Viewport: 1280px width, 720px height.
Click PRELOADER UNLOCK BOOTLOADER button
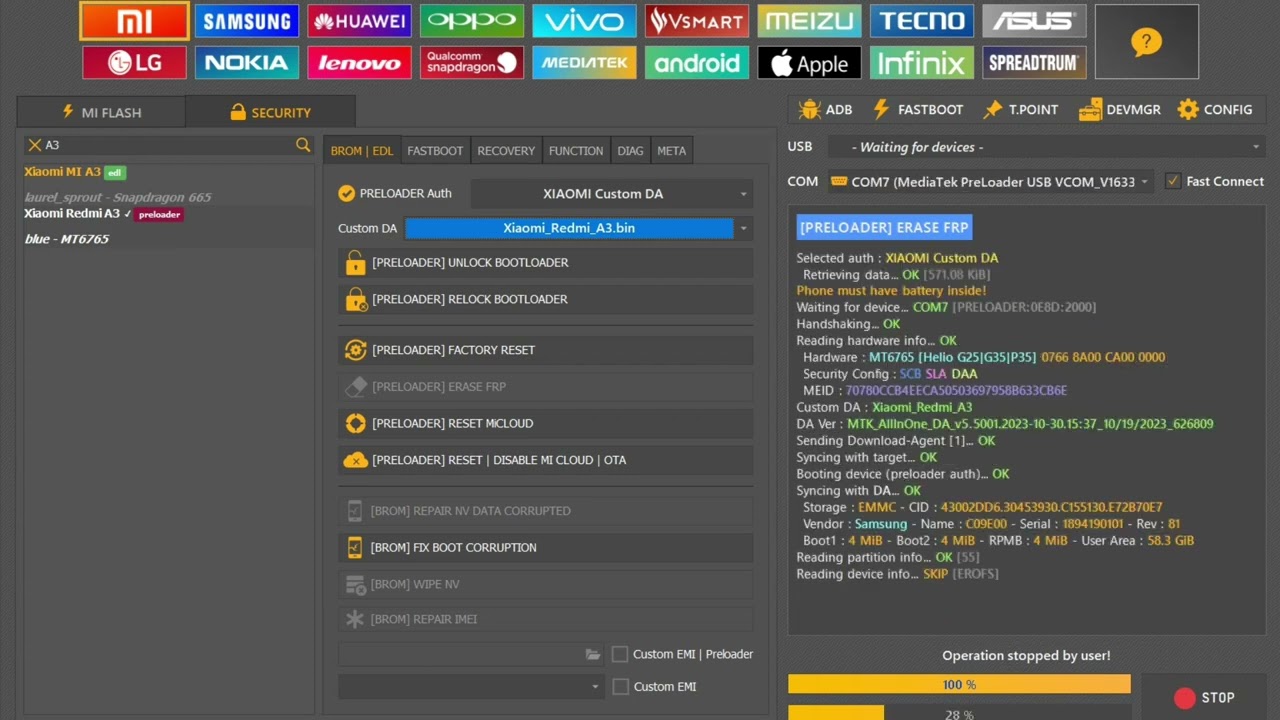545,263
